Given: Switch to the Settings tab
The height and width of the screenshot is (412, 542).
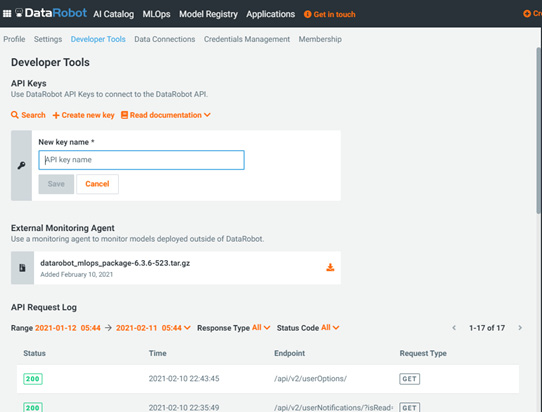Looking at the screenshot, I should click(x=48, y=39).
